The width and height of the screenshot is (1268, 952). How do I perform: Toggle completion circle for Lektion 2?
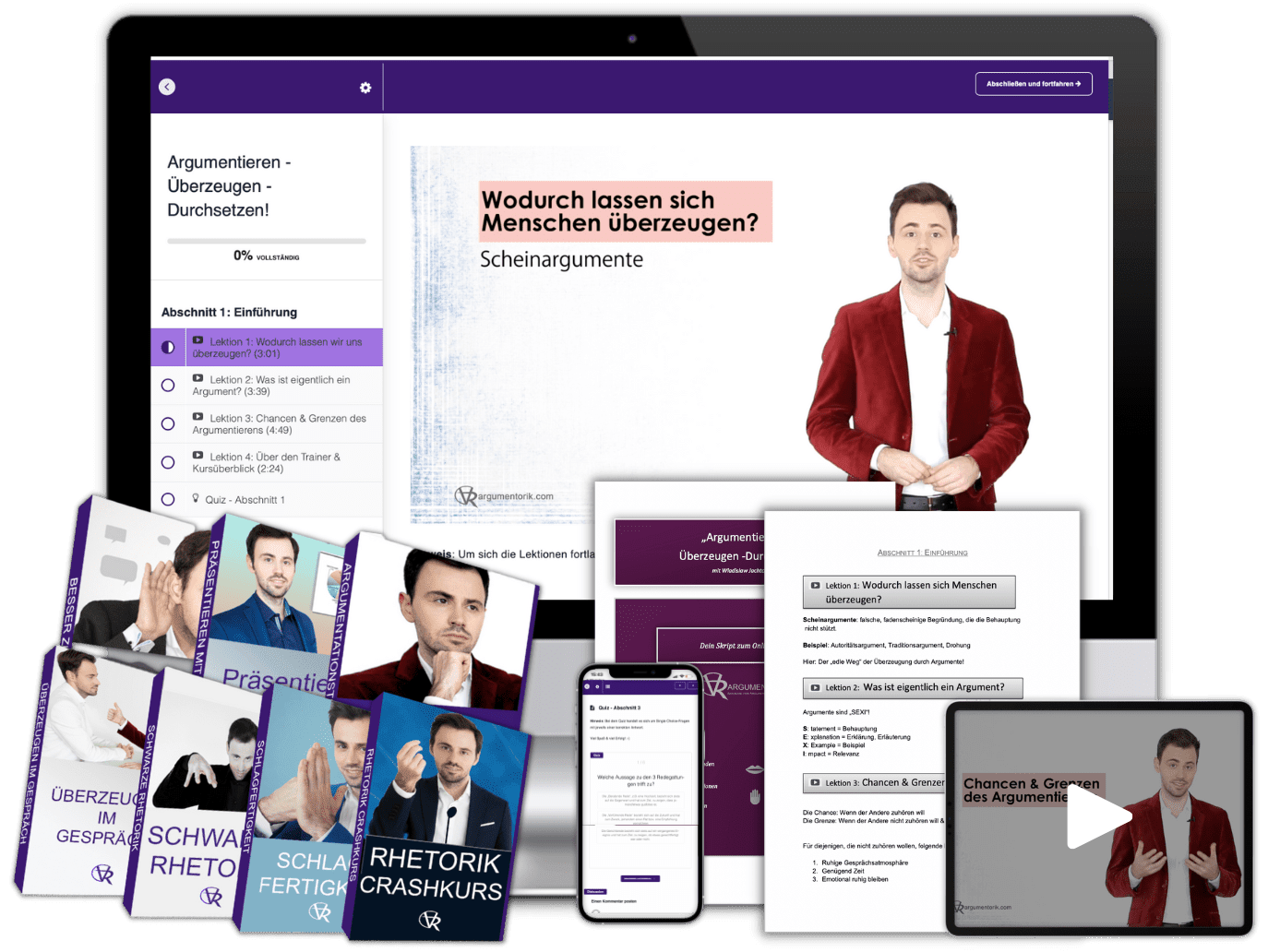click(168, 386)
